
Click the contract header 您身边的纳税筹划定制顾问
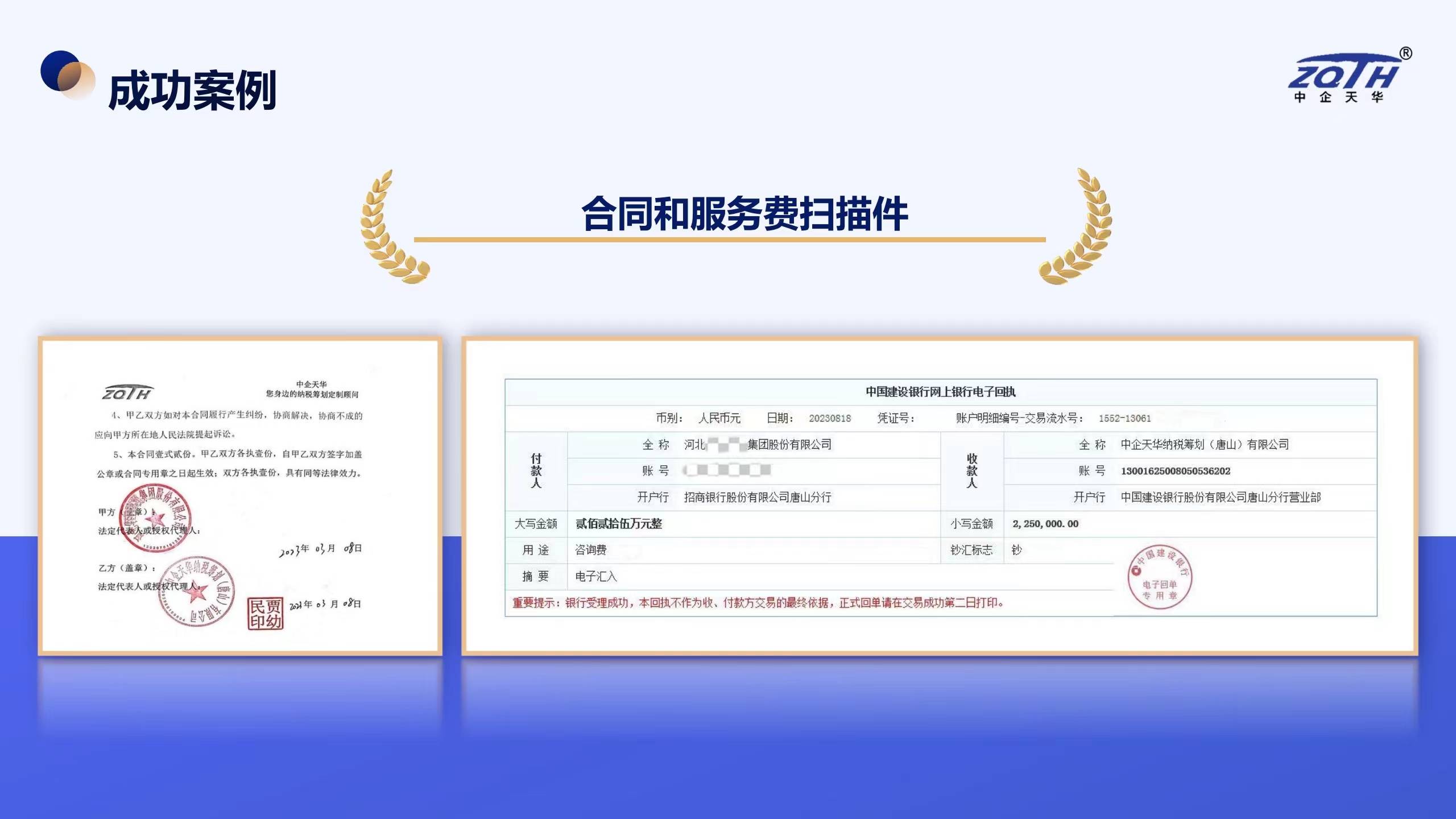[x=312, y=394]
